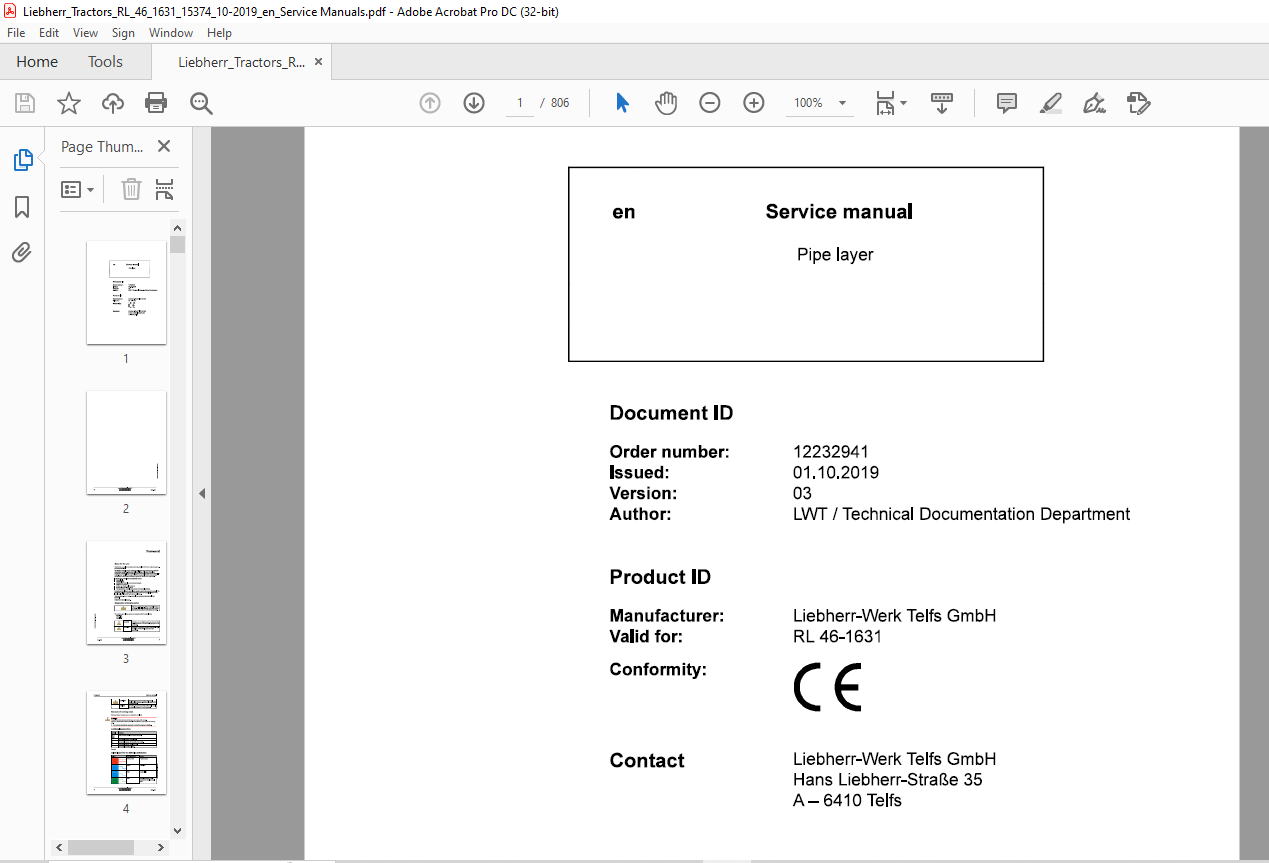Activate the Hand pan tool
The width and height of the screenshot is (1269, 863).
666,103
